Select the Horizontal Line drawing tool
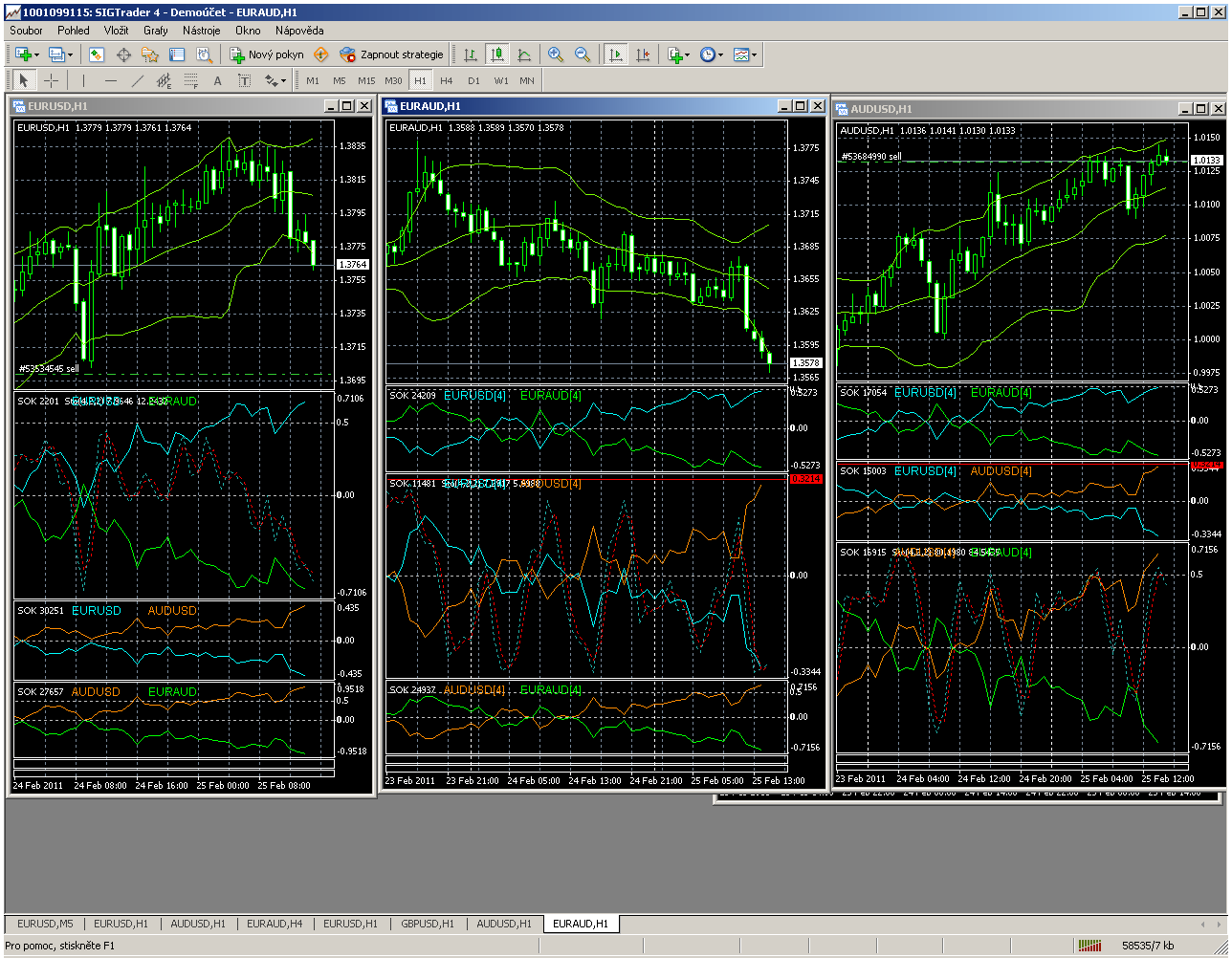 tap(111, 80)
